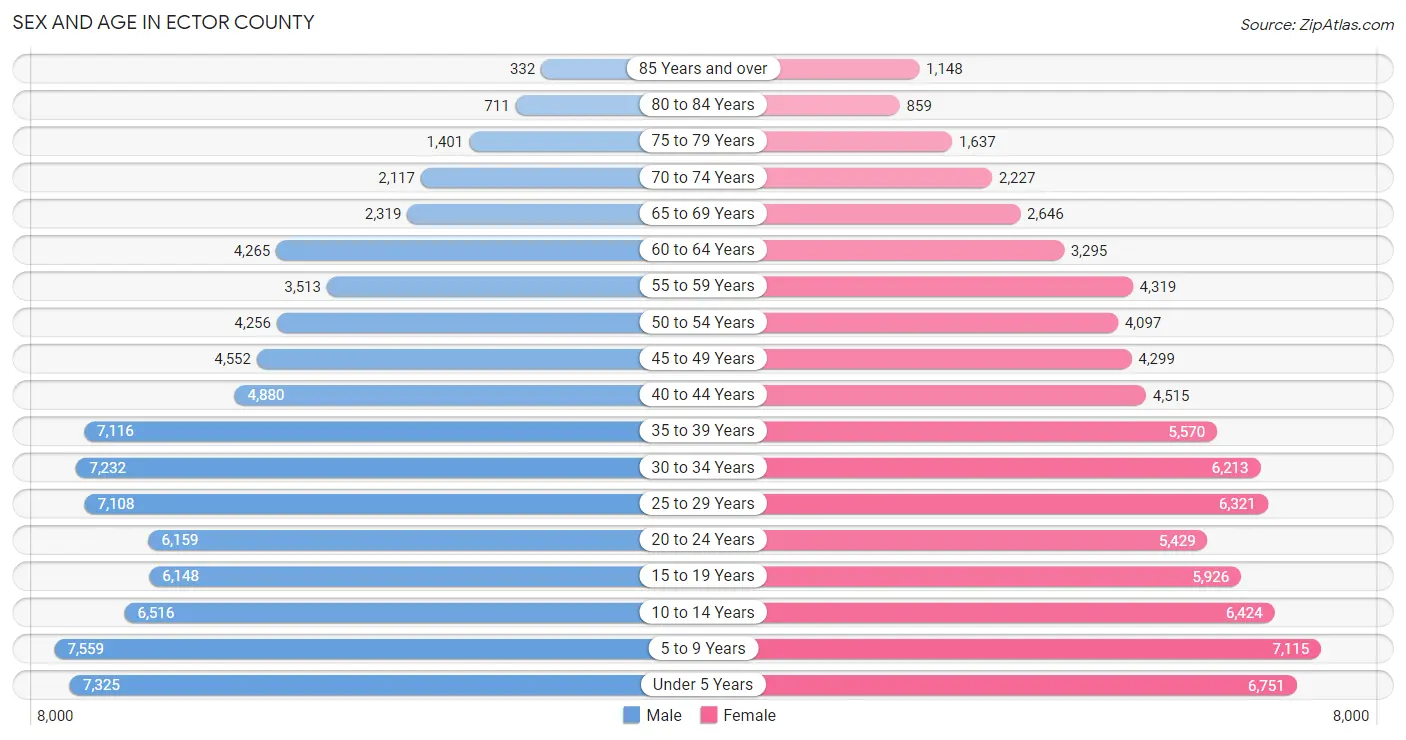Toggle the Male series legend label
1406x740 pixels.
click(x=664, y=715)
